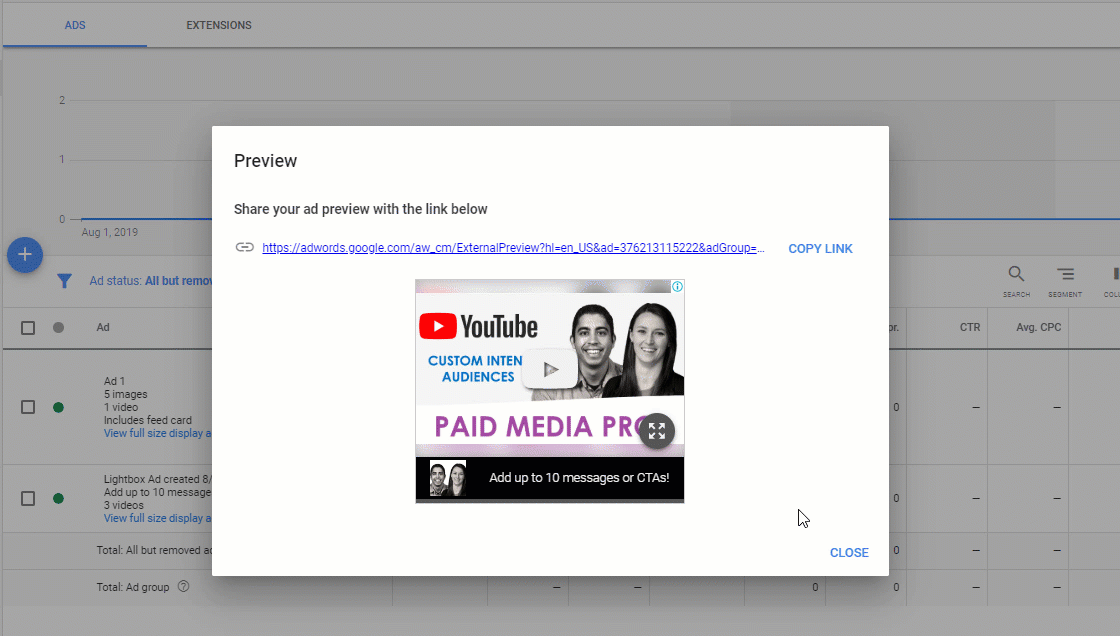Play the video in ad preview
This screenshot has height=636, width=1120.
click(x=549, y=369)
